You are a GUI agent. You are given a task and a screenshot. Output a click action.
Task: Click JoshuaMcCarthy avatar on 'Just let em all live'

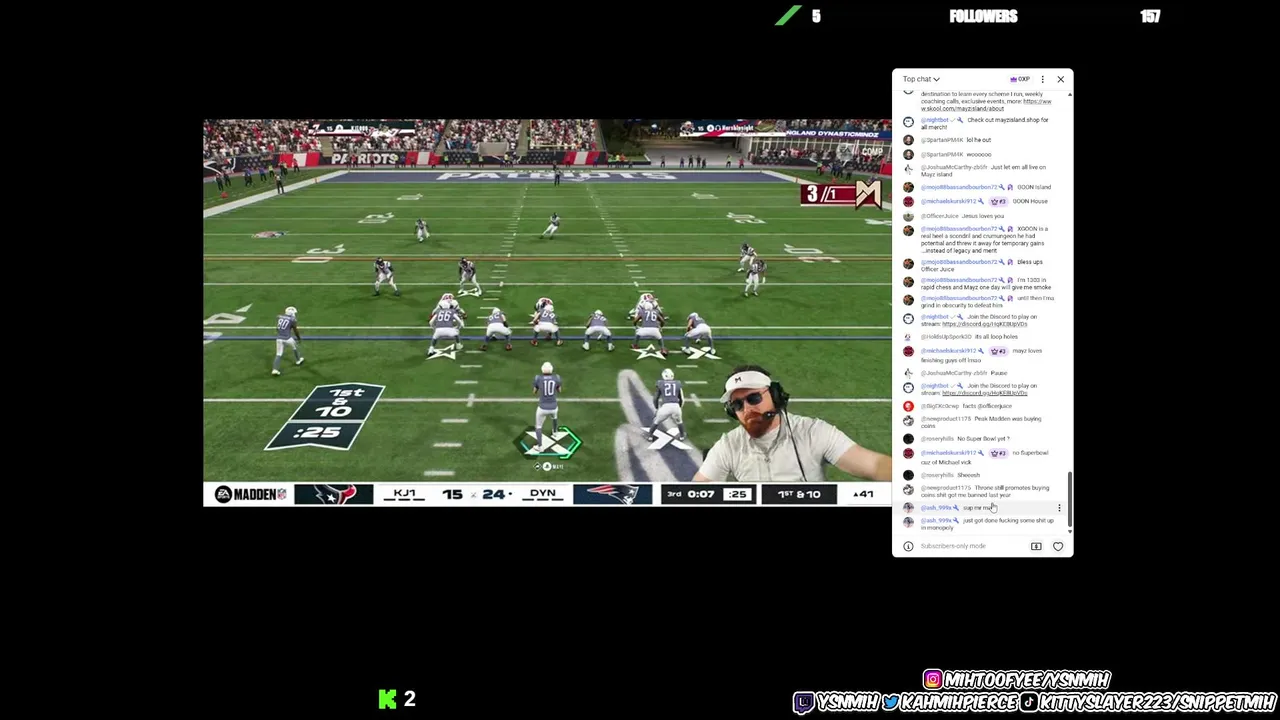[x=908, y=169]
